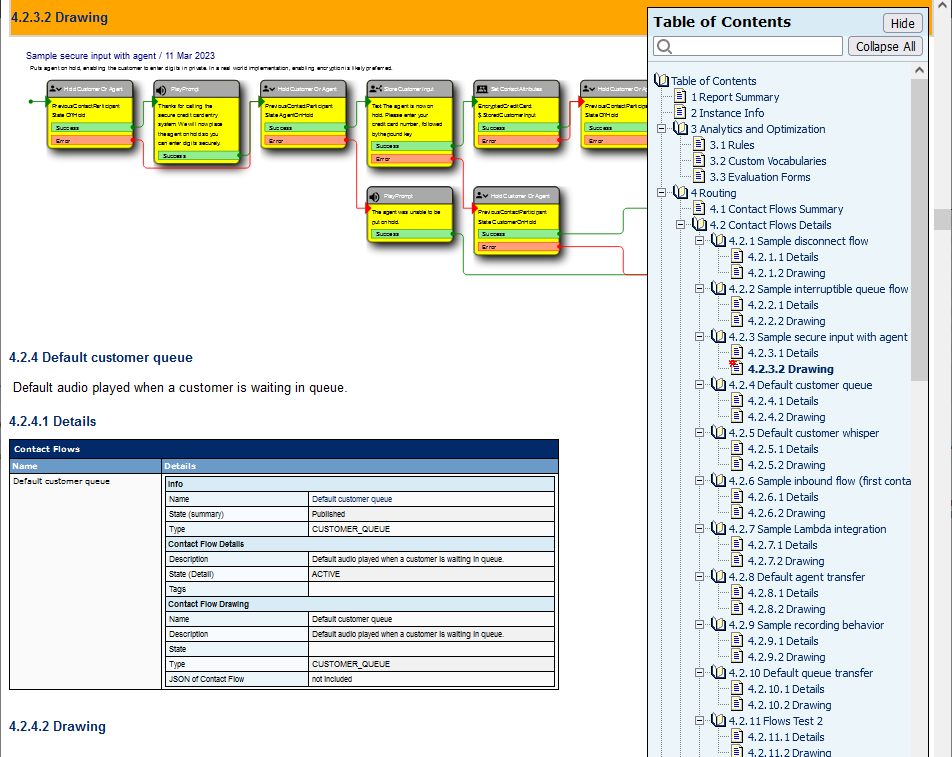Viewport: 952px width, 757px height.
Task: Click the book icon for 4.2.9 Sample recording behavior
Action: click(718, 624)
